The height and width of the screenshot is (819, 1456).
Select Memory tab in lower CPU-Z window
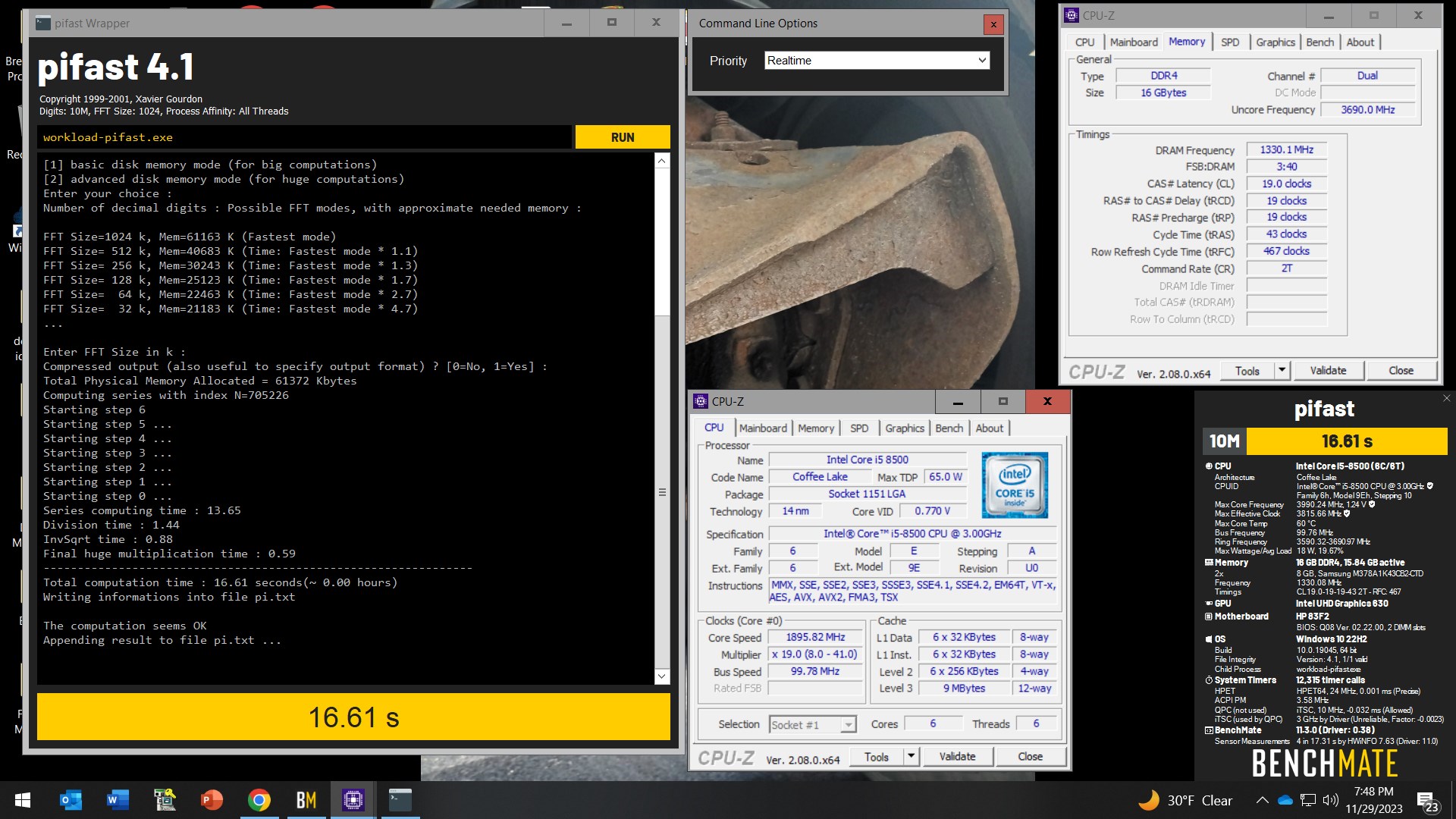click(816, 428)
